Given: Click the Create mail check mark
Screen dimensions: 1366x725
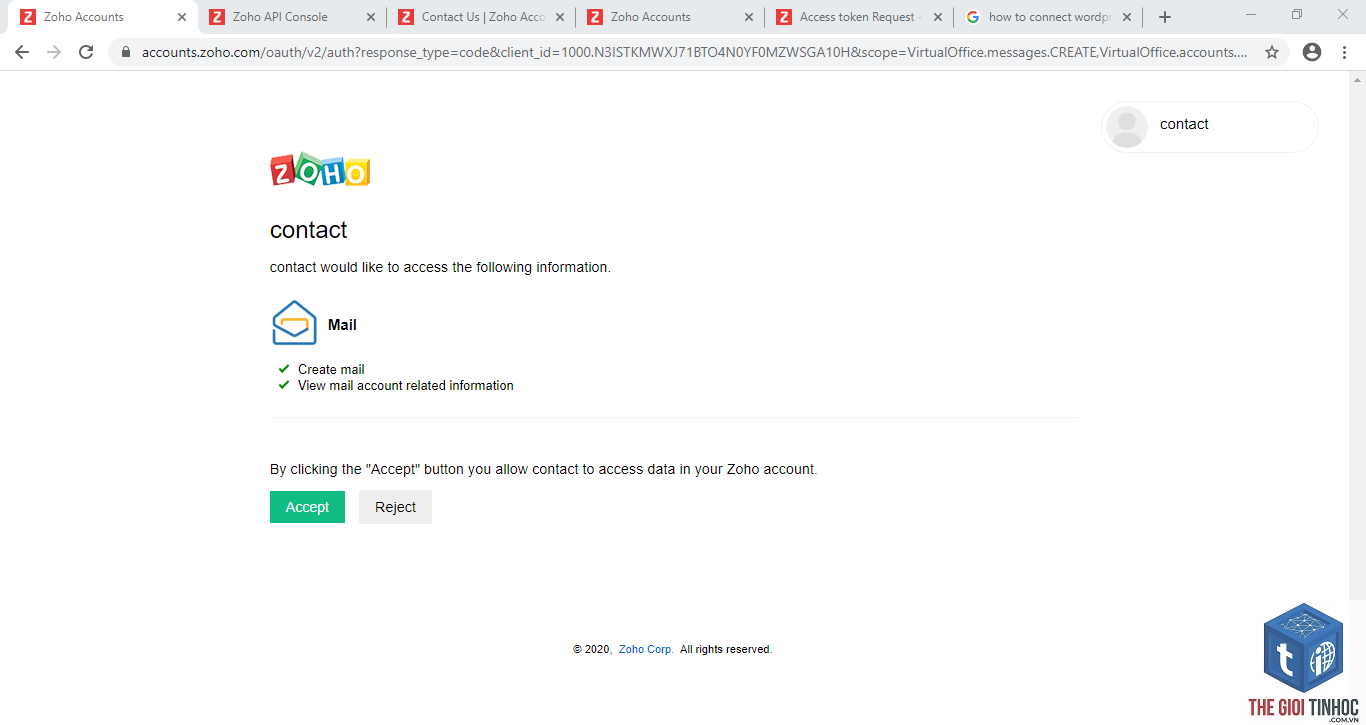Looking at the screenshot, I should [x=284, y=369].
